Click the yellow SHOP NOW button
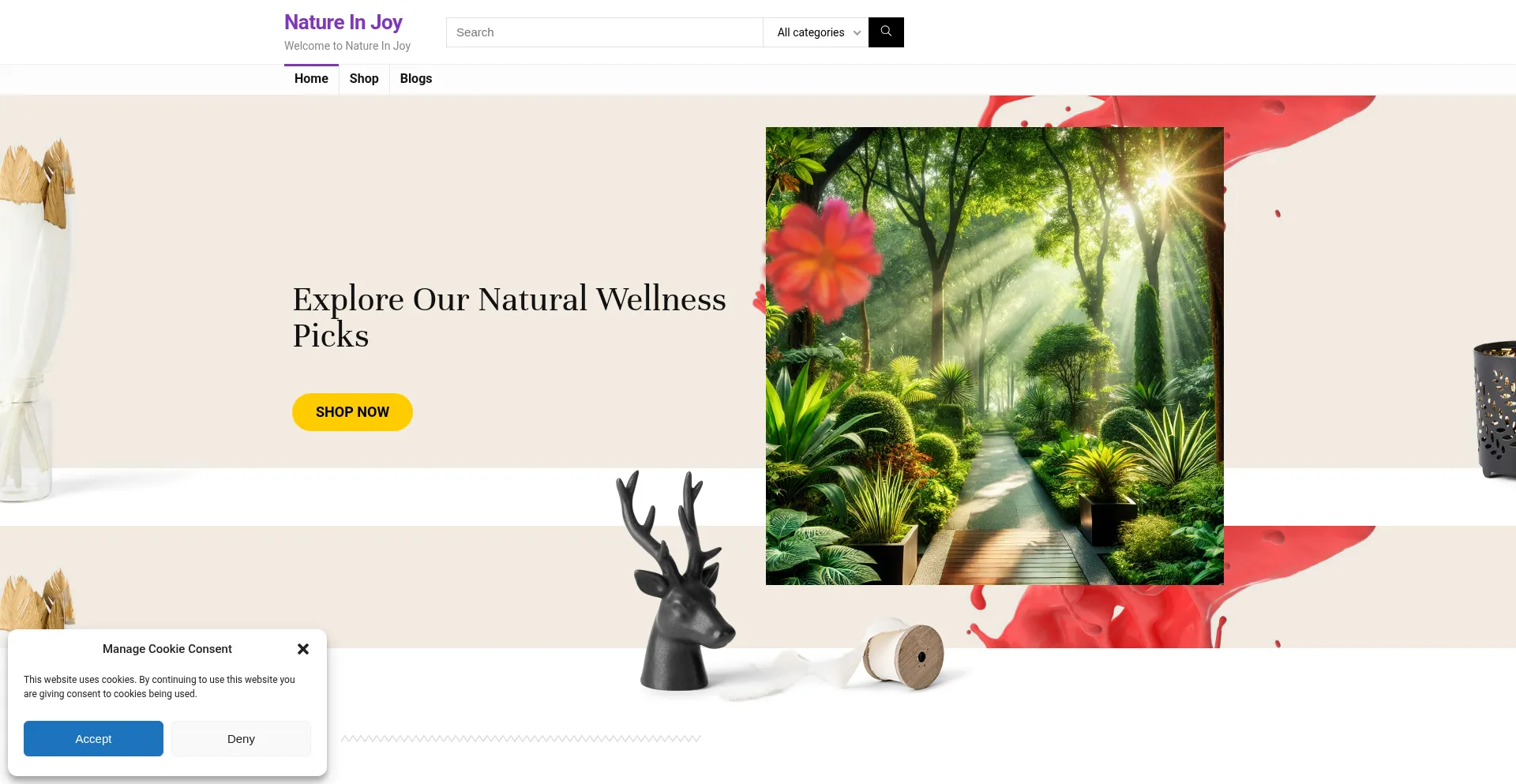The height and width of the screenshot is (784, 1516). [x=352, y=412]
